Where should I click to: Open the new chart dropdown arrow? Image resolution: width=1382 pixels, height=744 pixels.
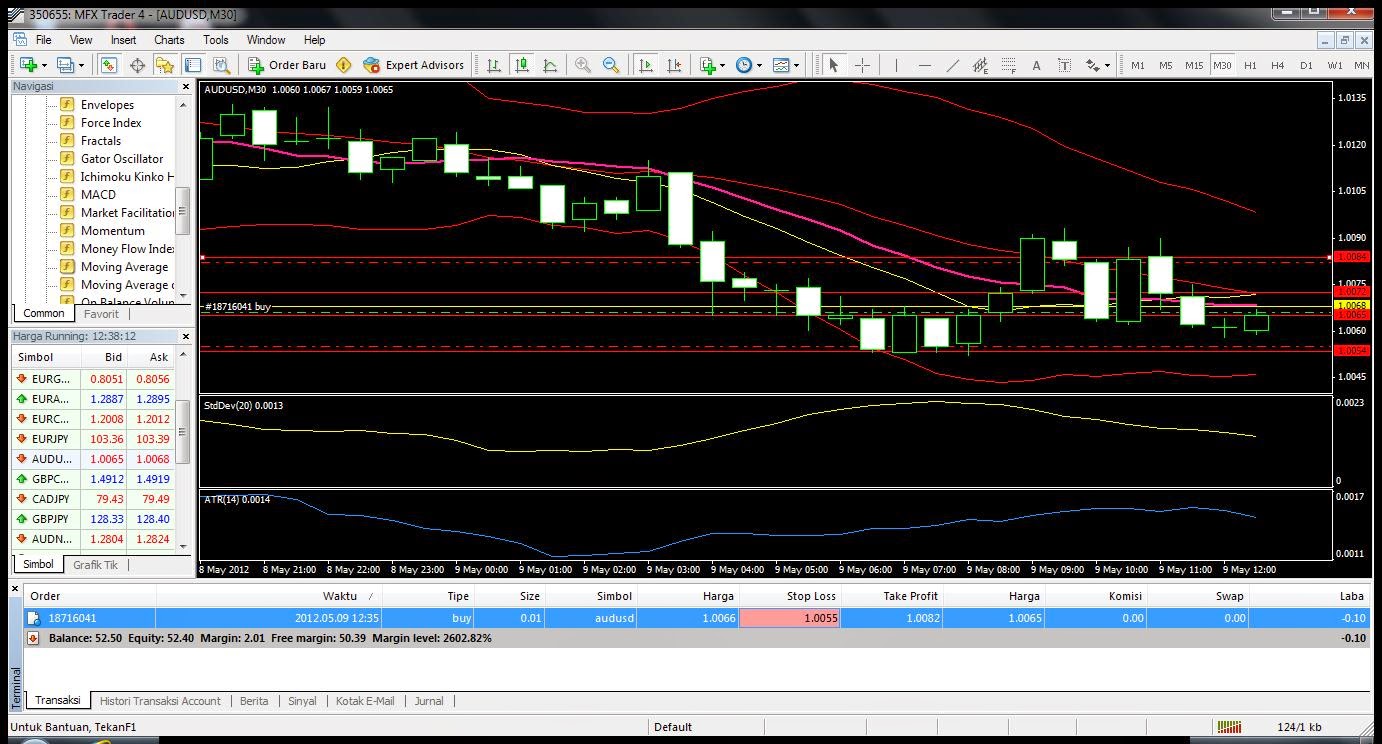pyautogui.click(x=46, y=65)
